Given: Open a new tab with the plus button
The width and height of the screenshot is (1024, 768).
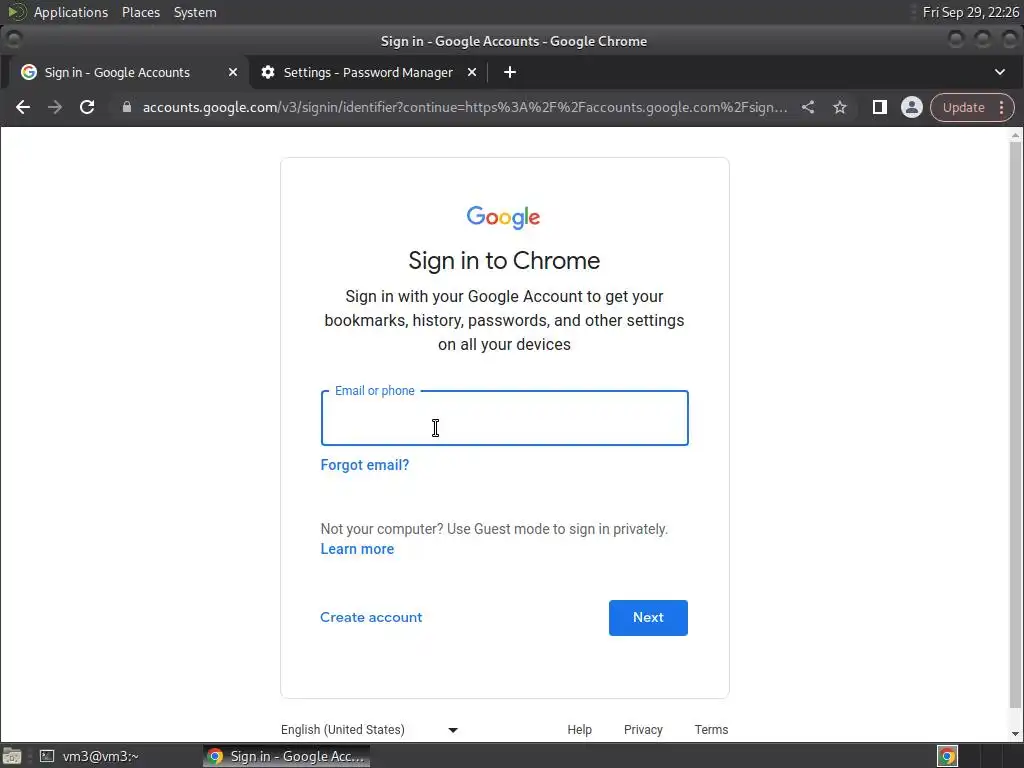Looking at the screenshot, I should [x=510, y=72].
